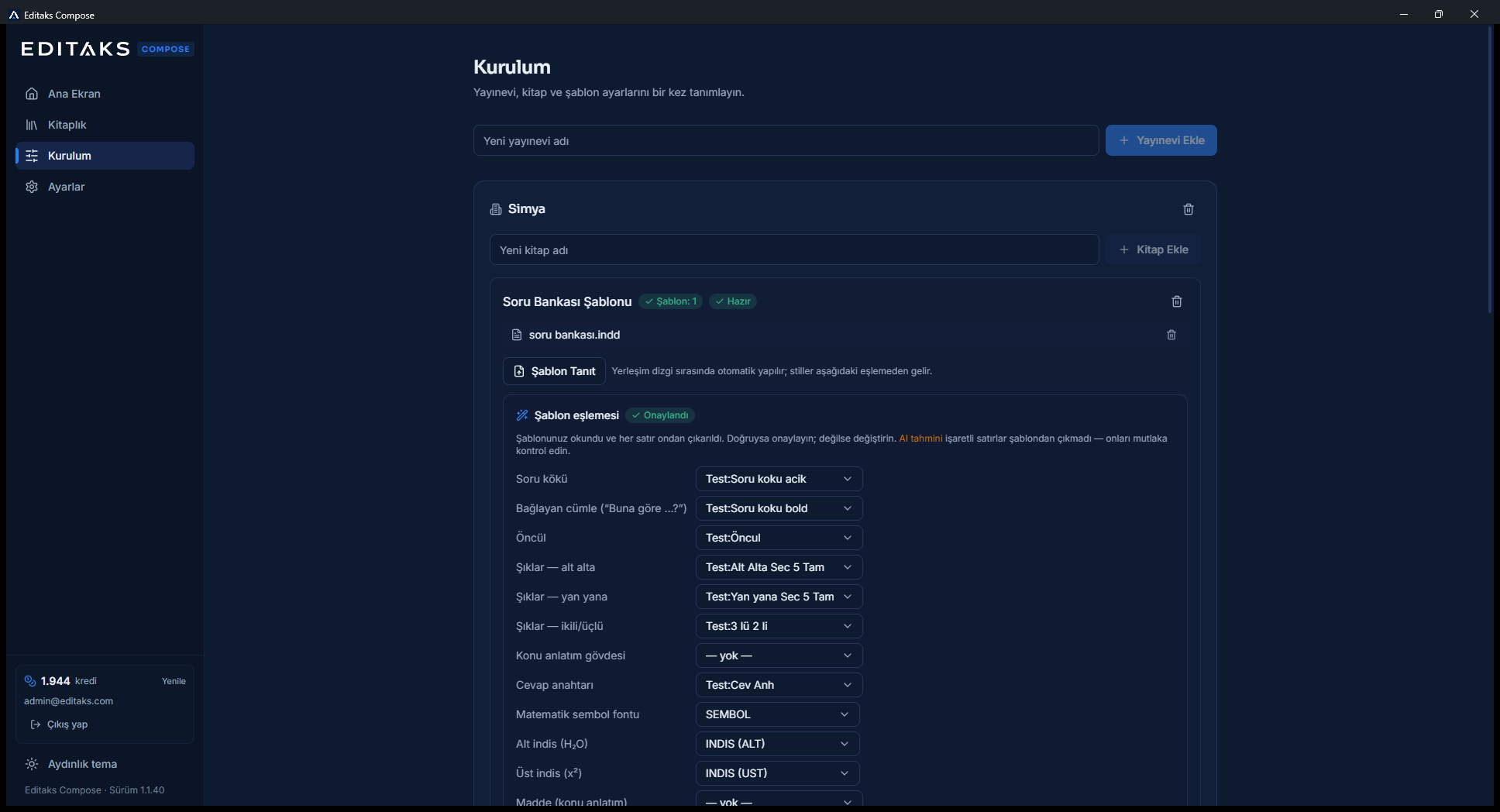
Task: Expand the Şıklar — ikili/üçlü dropdown
Action: [x=779, y=626]
